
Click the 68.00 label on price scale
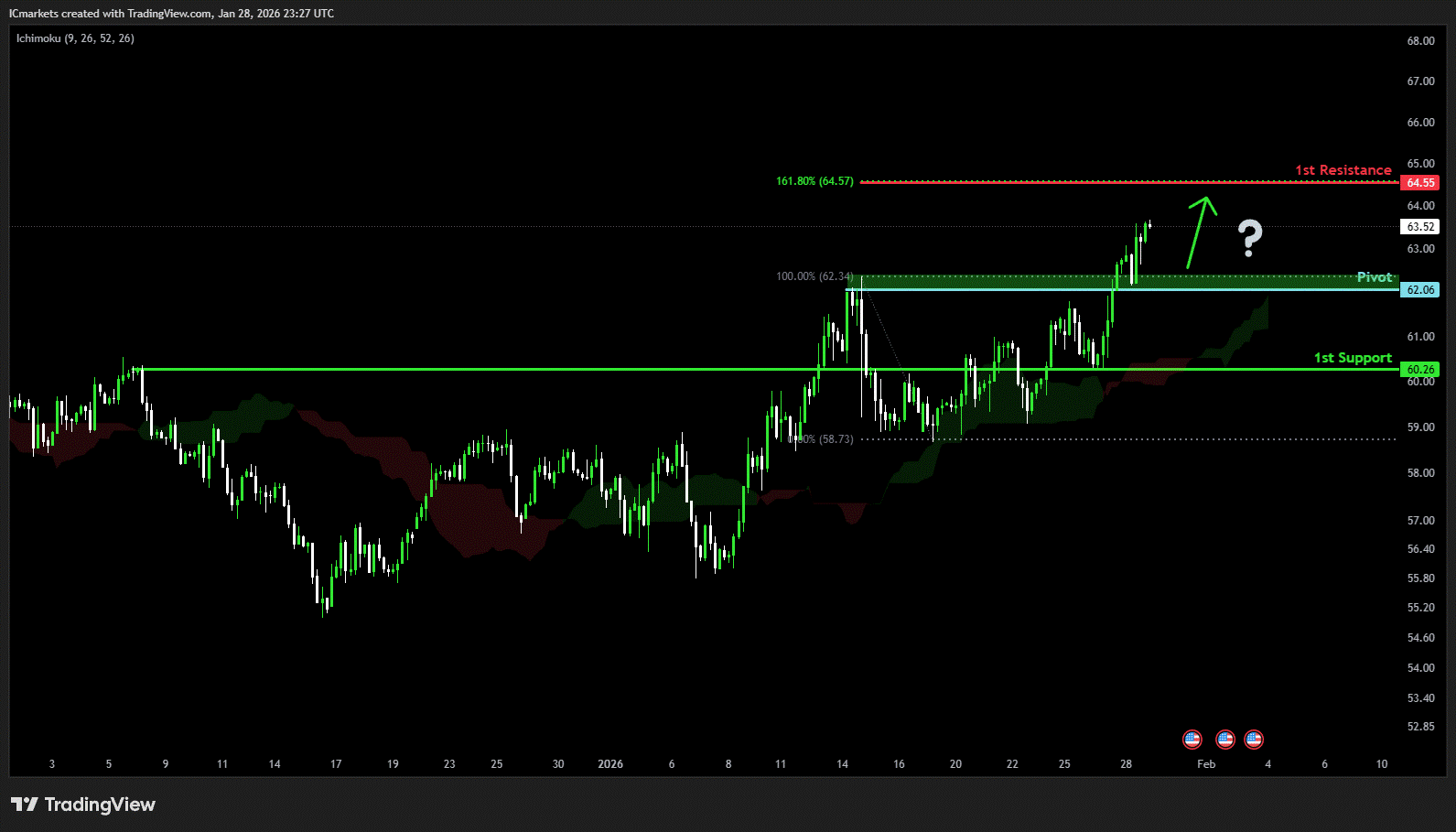1420,41
